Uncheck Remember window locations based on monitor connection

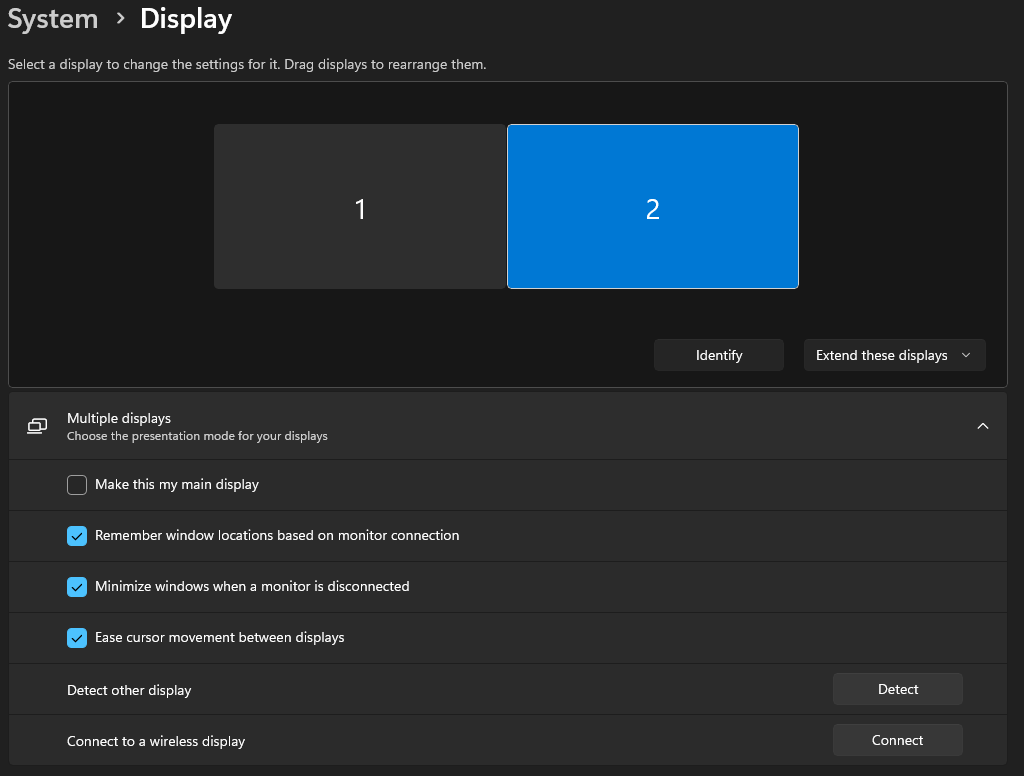[77, 536]
